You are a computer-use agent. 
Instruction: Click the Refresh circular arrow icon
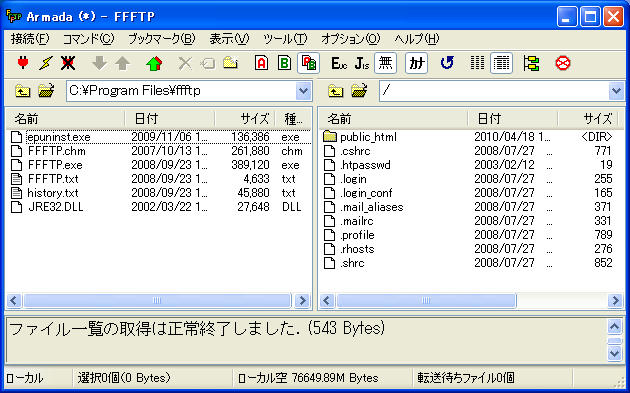447,63
